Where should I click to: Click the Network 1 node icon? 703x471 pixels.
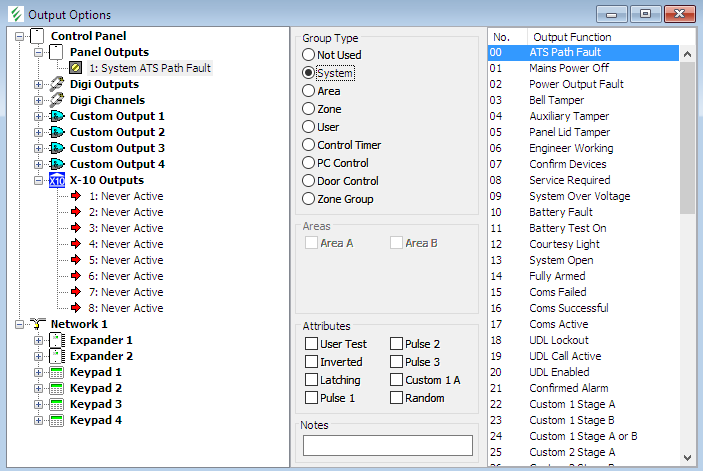click(x=38, y=324)
